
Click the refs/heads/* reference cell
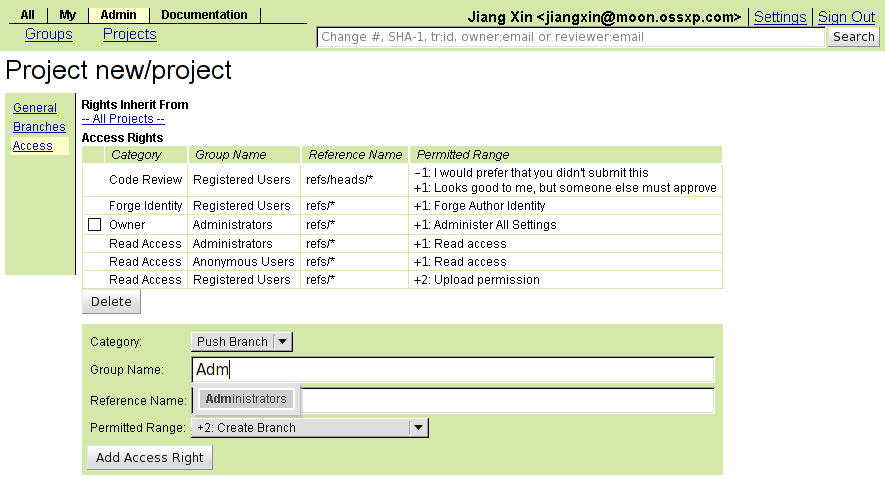click(354, 180)
